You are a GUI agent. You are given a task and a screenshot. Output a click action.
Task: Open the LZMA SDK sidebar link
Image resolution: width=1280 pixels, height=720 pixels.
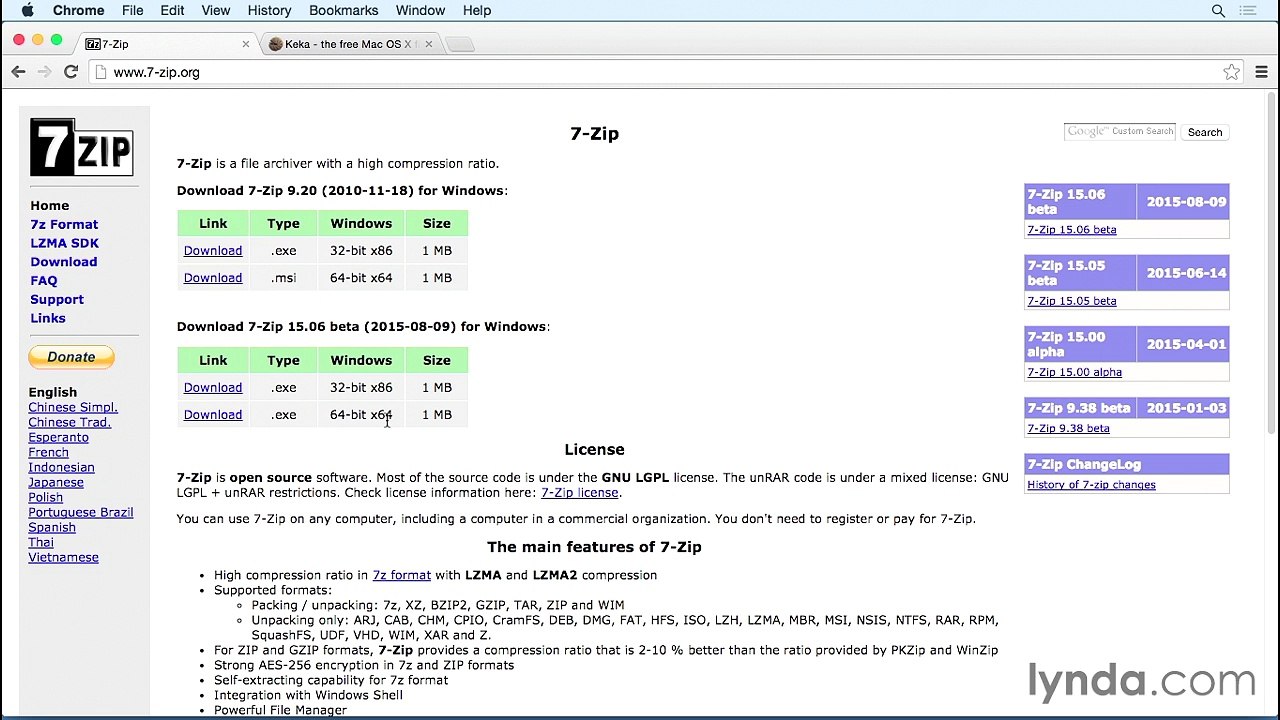(64, 243)
